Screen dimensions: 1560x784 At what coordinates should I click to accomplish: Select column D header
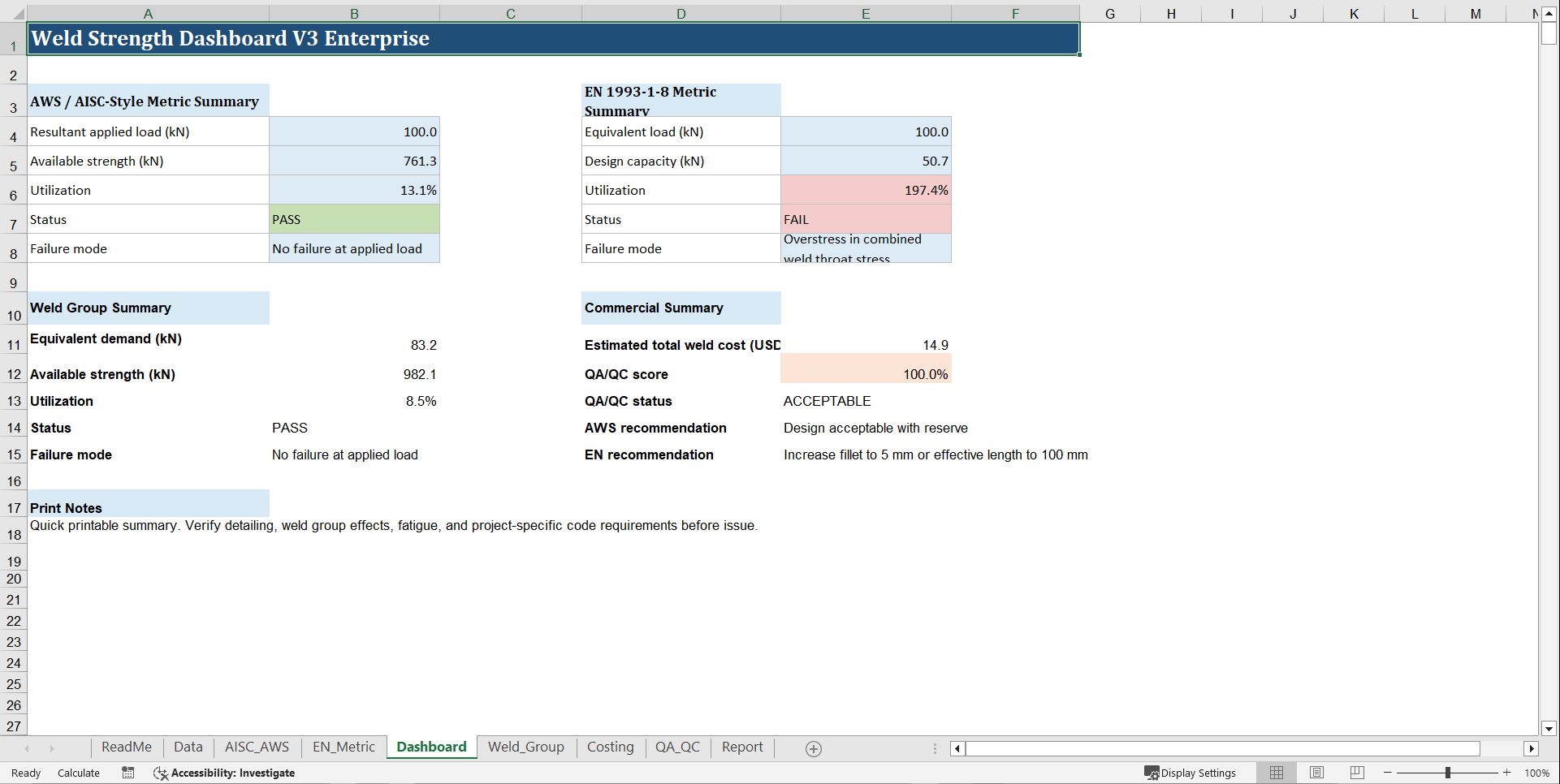[x=681, y=13]
